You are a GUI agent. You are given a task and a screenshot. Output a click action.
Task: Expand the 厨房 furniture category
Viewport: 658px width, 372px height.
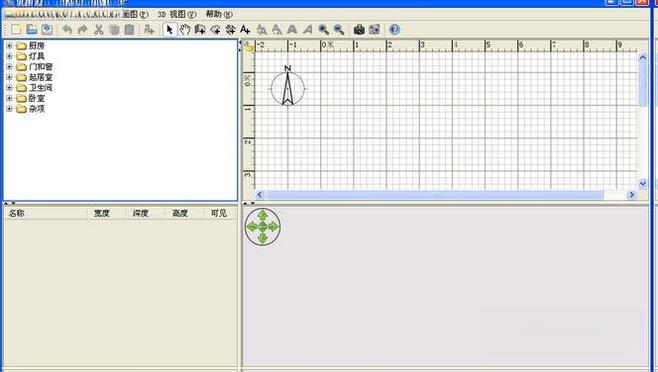9,45
